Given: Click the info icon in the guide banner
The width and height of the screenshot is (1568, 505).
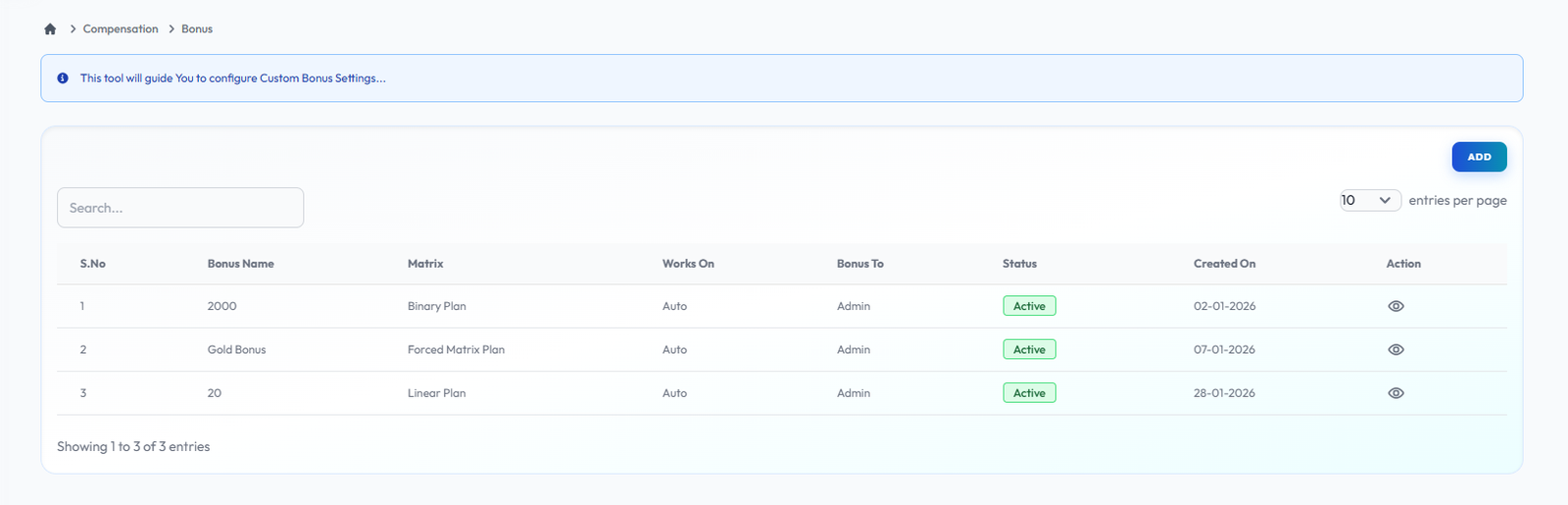Looking at the screenshot, I should [x=63, y=78].
